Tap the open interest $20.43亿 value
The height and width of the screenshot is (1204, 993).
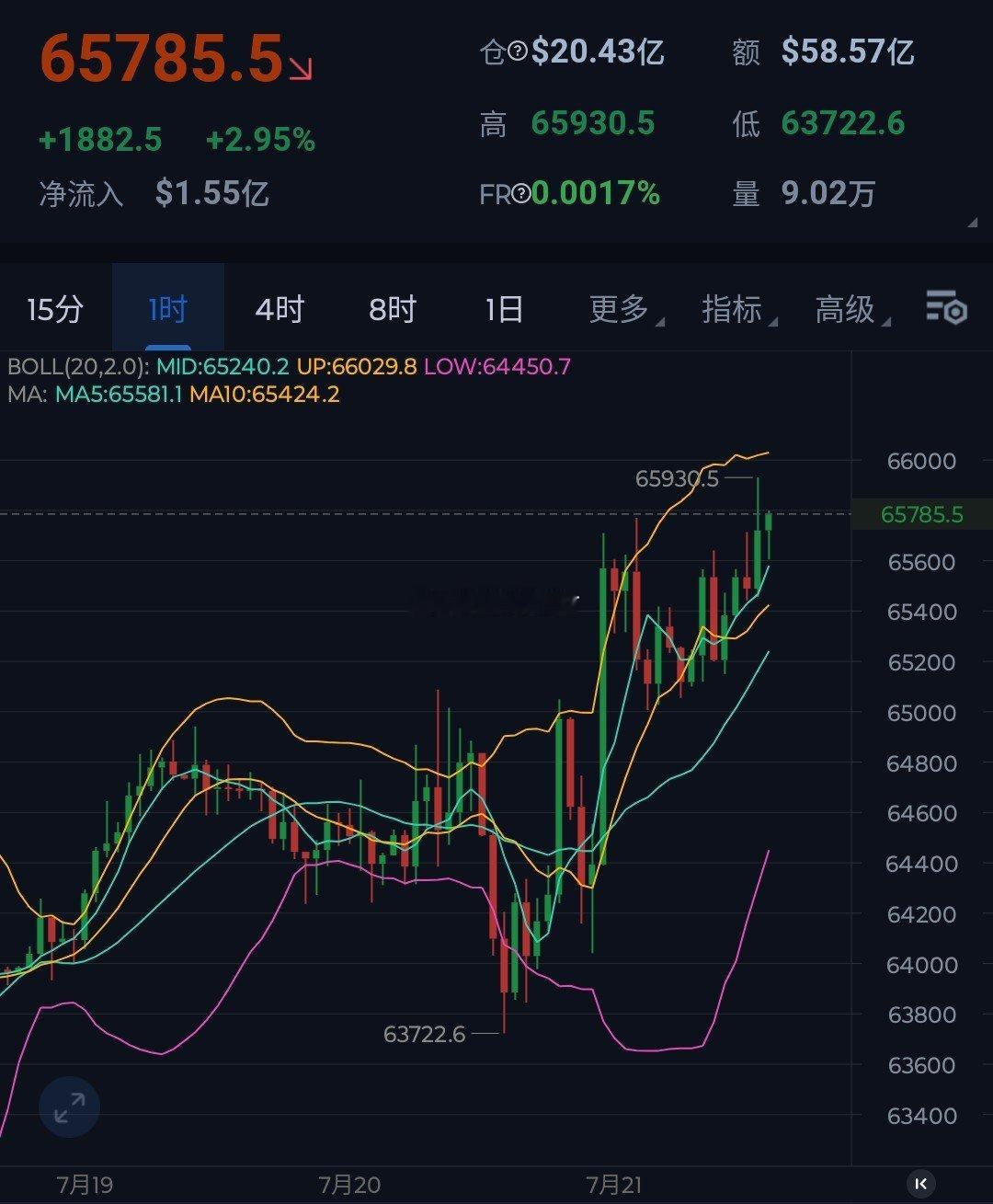click(x=598, y=52)
